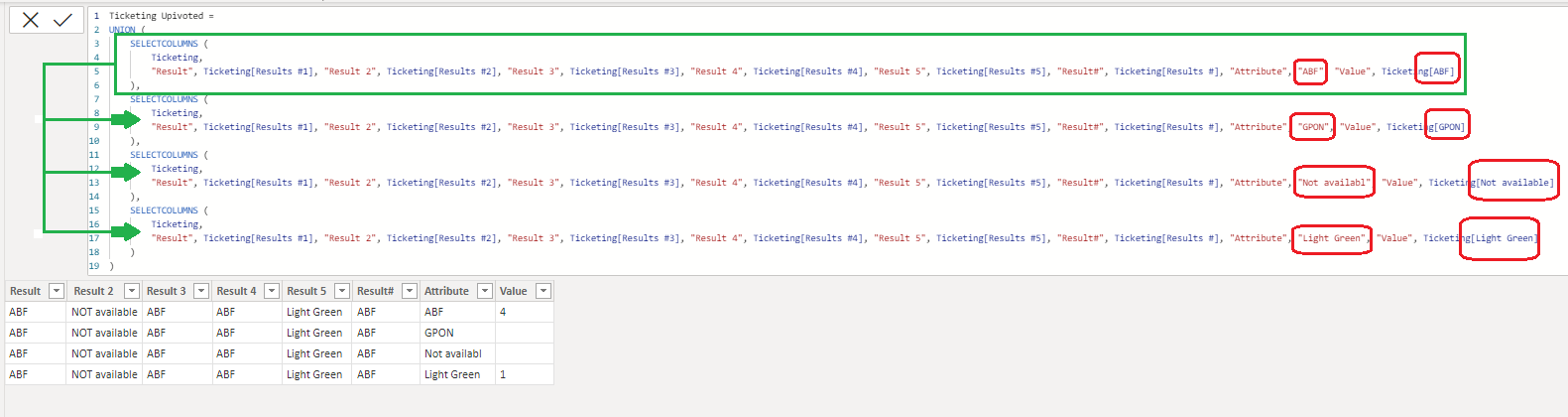Click 'Ticketing Upivoted =' on formula line 1
Image resolution: width=1568 pixels, height=417 pixels.
coord(162,16)
